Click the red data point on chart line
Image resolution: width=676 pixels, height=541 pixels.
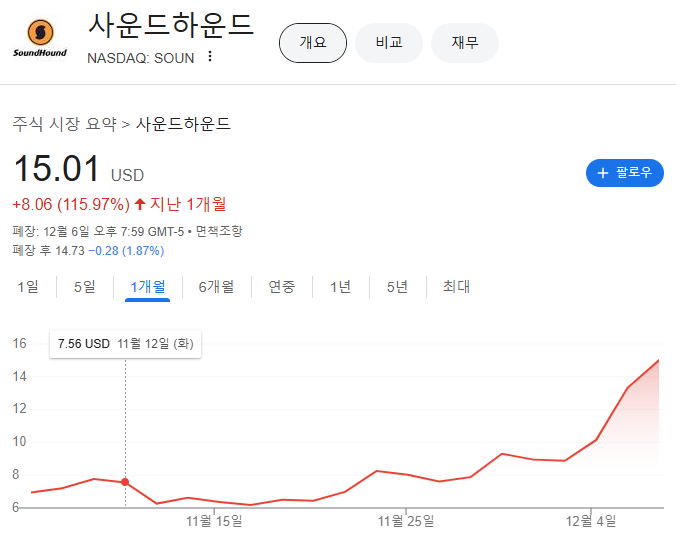pyautogui.click(x=125, y=482)
